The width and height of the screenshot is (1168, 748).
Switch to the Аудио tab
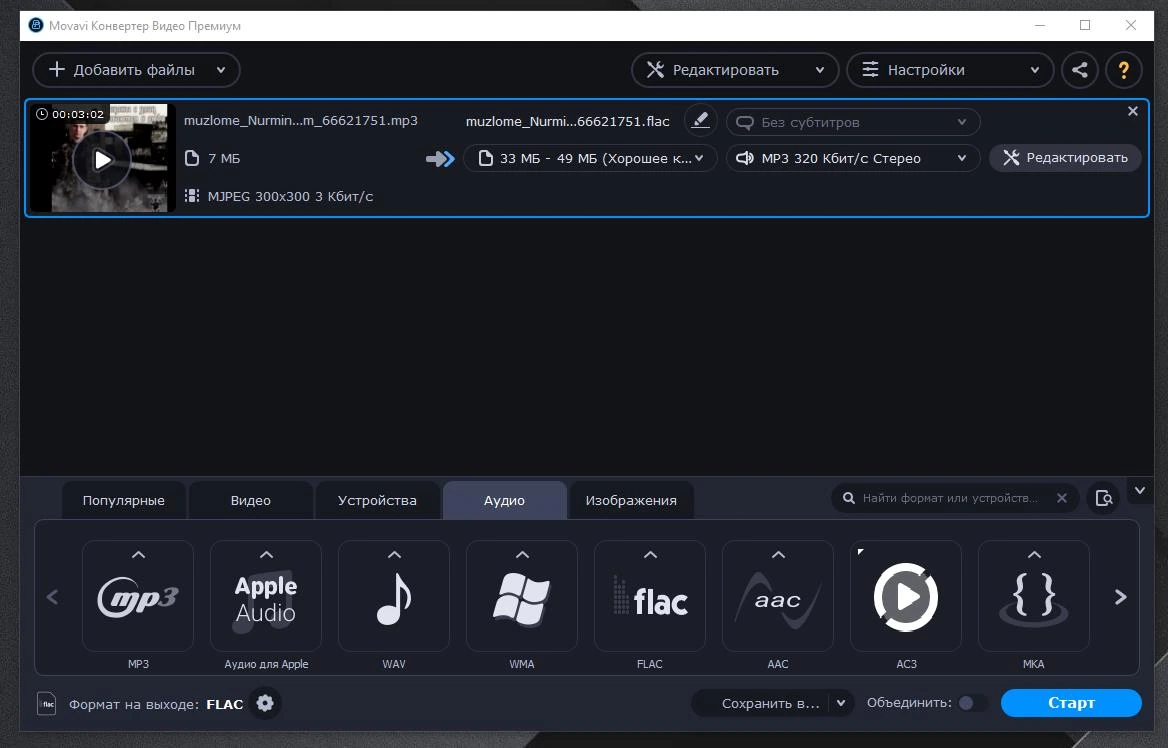pyautogui.click(x=504, y=500)
